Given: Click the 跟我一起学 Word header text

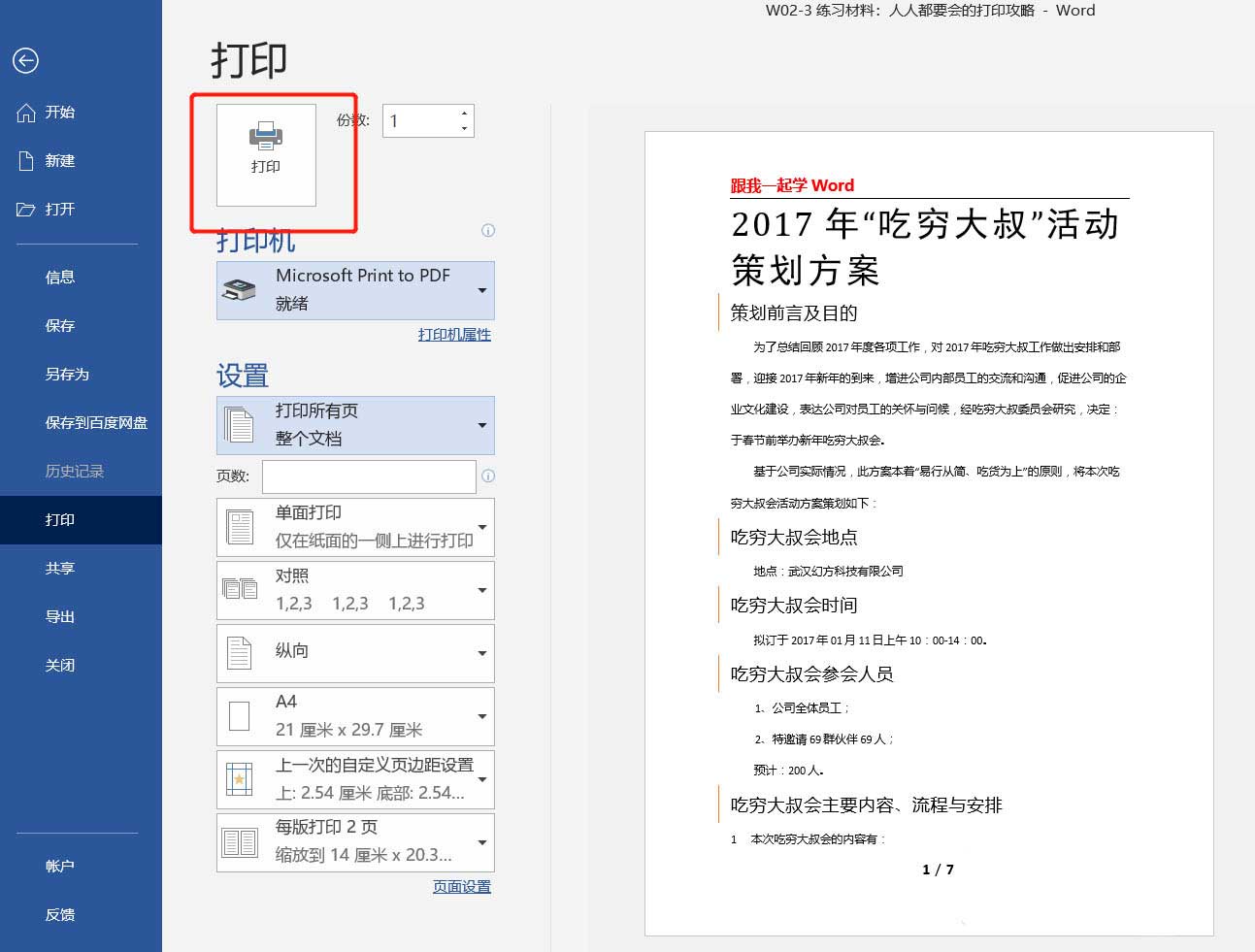Looking at the screenshot, I should [x=792, y=185].
